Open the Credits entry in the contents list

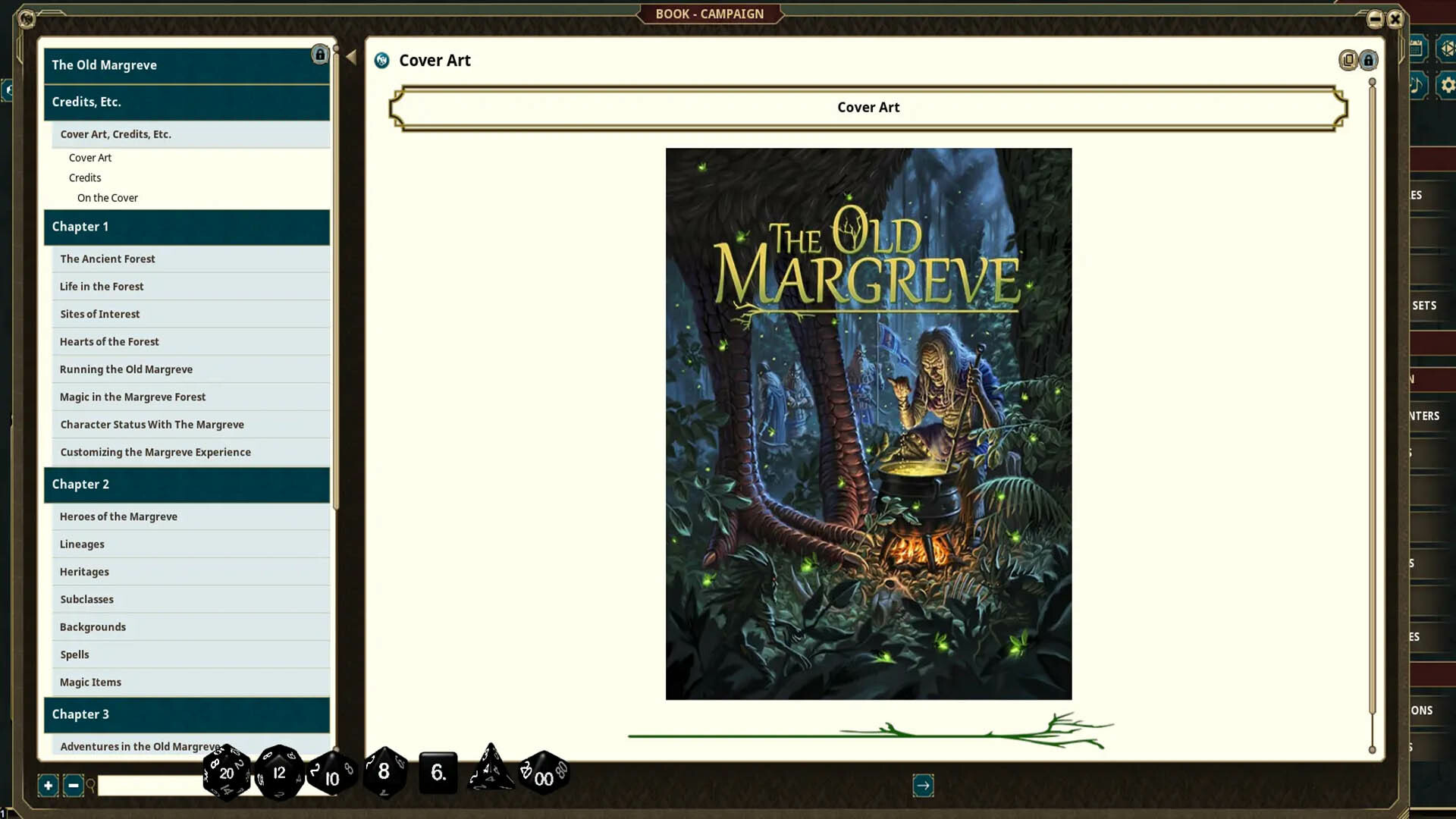[84, 177]
